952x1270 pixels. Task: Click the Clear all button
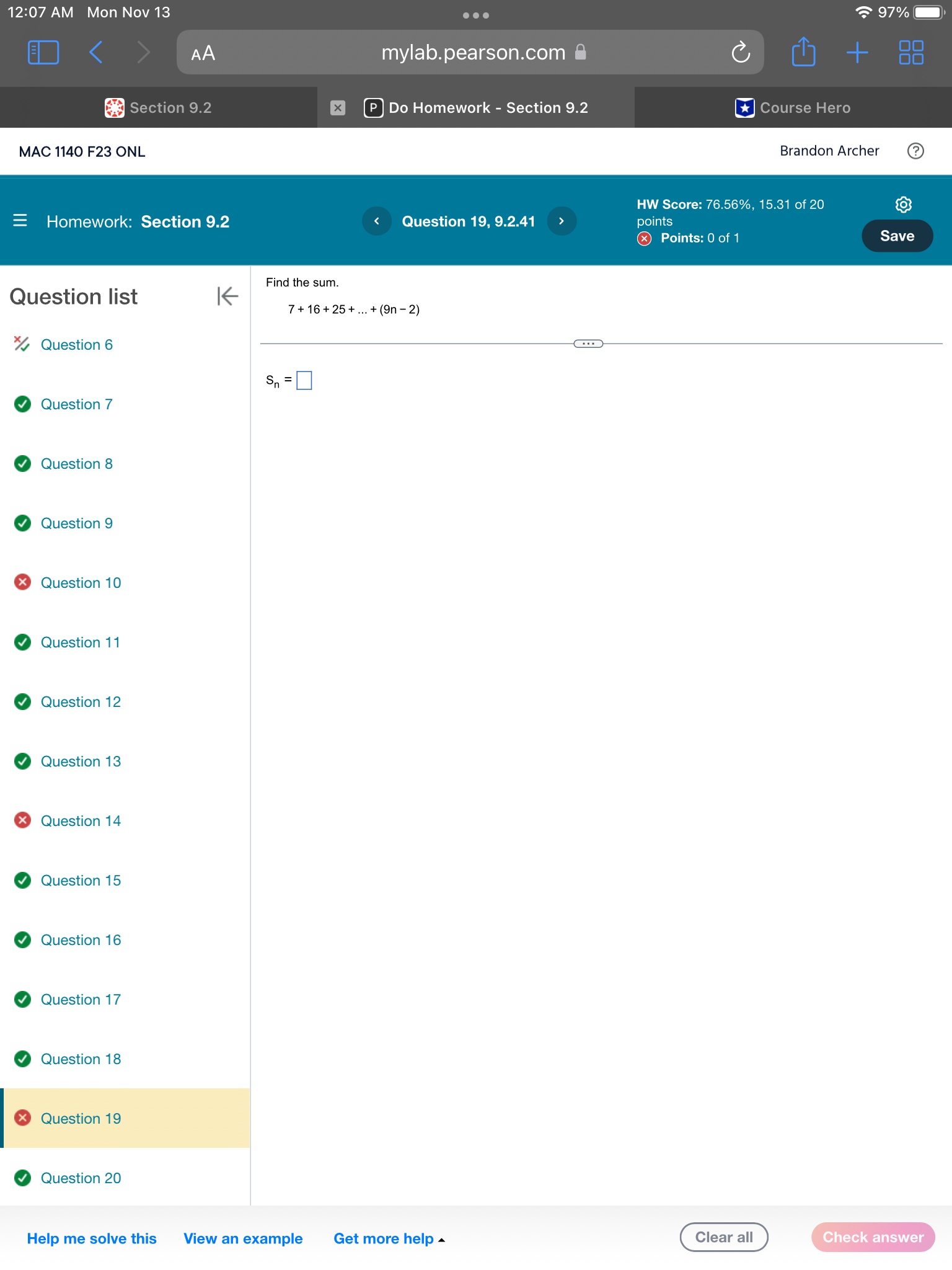(724, 1237)
